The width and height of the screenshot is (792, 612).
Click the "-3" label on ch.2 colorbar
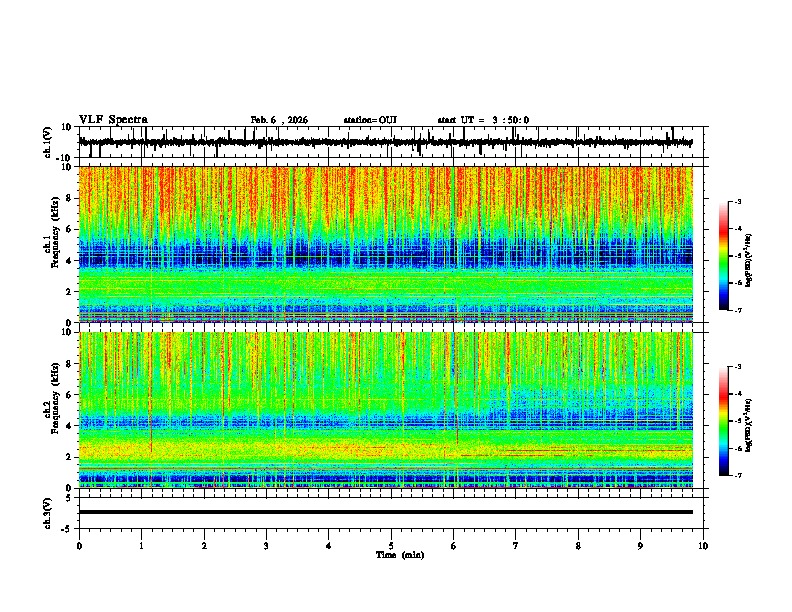(x=737, y=367)
